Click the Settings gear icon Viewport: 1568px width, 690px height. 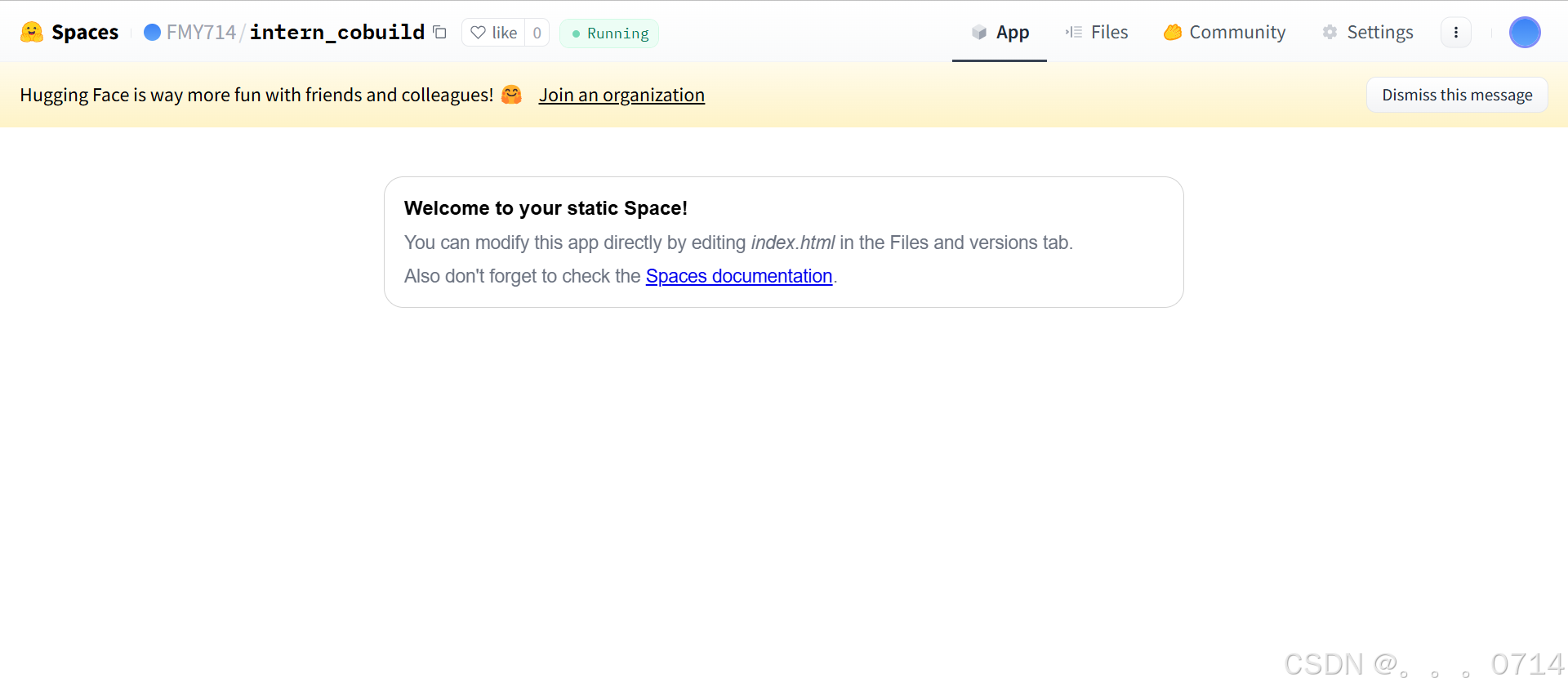click(x=1330, y=32)
